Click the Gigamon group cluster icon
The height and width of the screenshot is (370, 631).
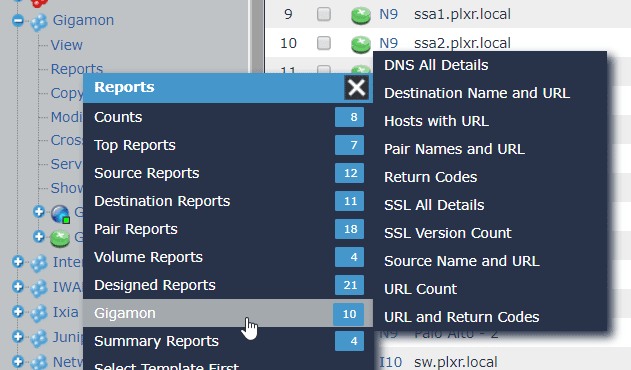(x=39, y=22)
